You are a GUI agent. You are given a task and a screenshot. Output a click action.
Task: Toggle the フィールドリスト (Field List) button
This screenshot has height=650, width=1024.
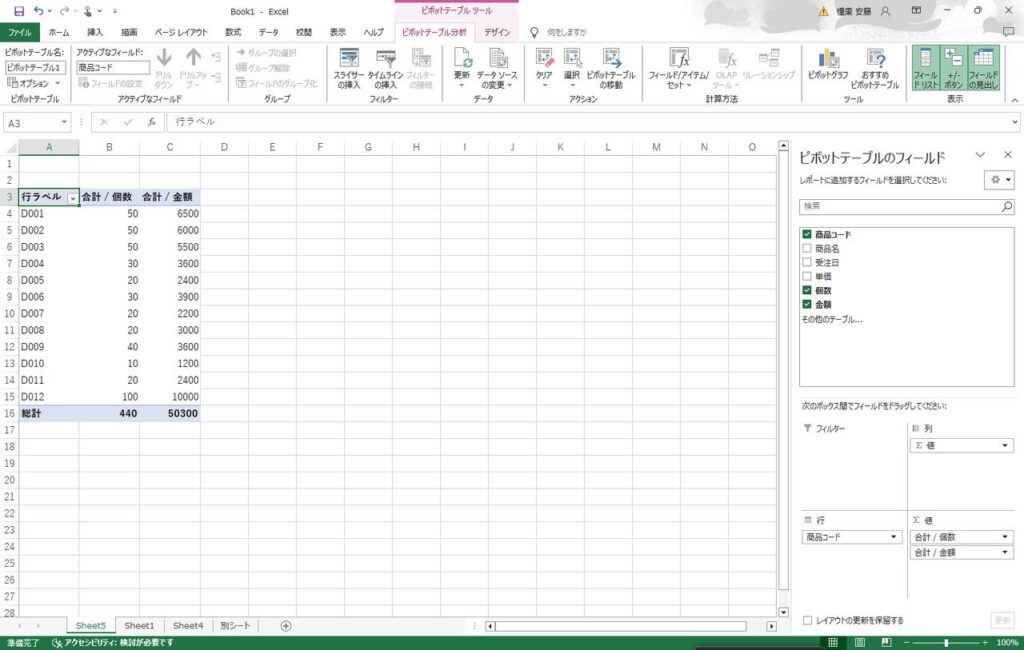(925, 68)
